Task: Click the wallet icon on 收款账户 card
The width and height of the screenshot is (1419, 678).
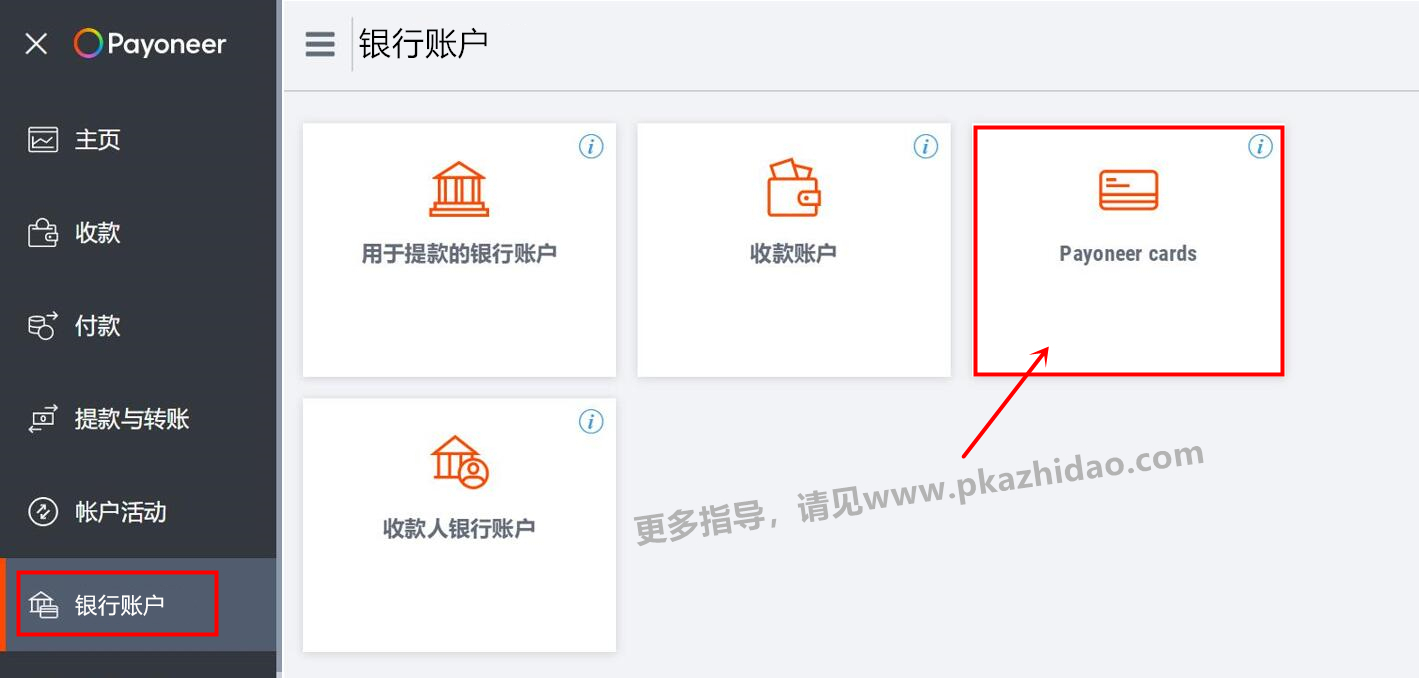Action: point(793,188)
